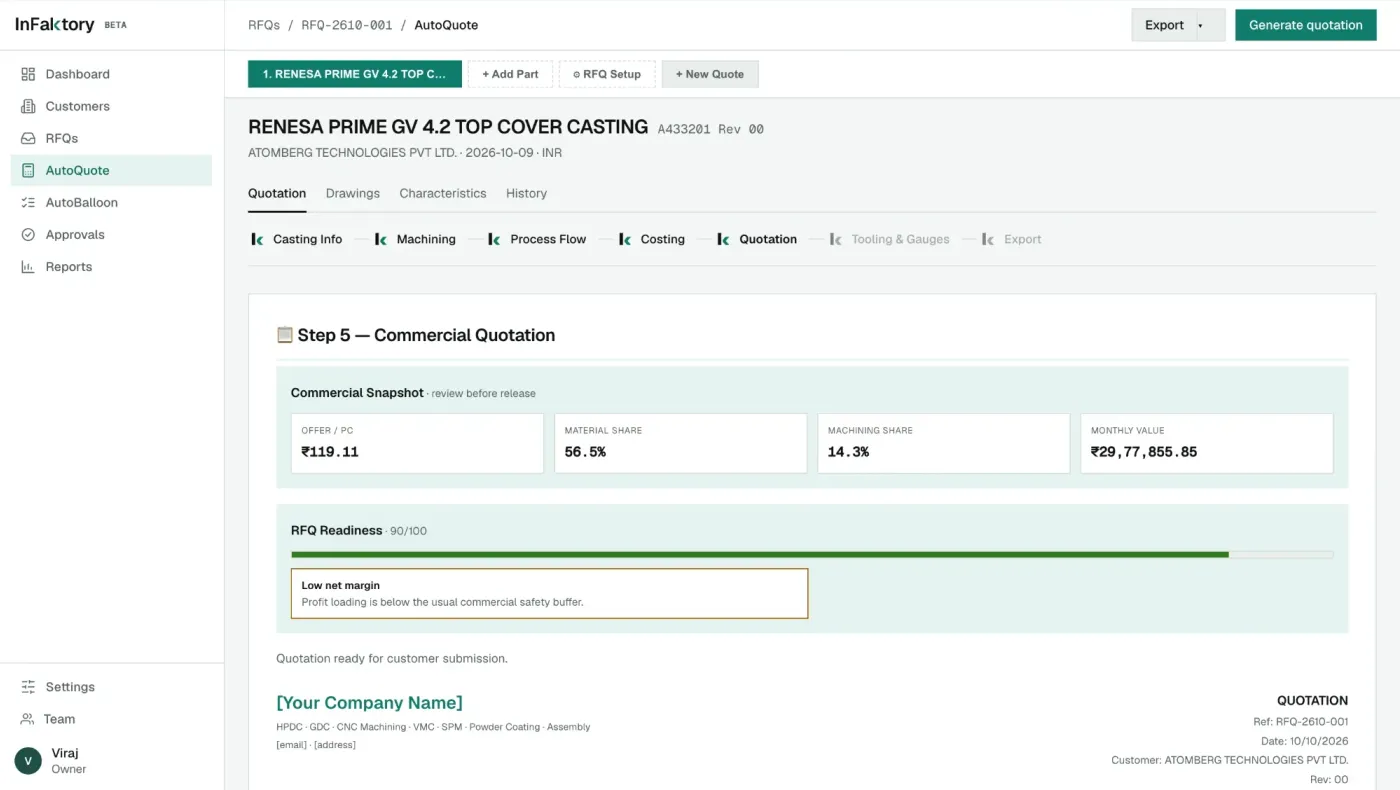Go to RFQs breadcrumb link

(264, 25)
